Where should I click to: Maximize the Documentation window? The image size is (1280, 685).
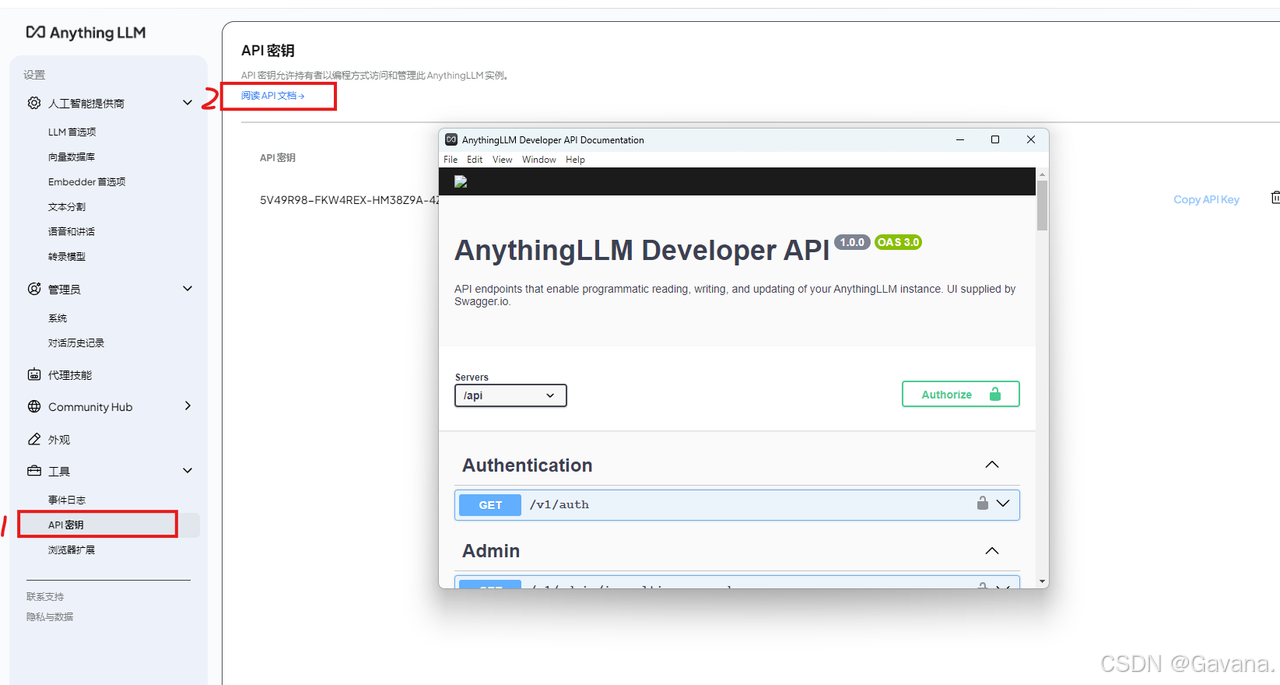995,140
